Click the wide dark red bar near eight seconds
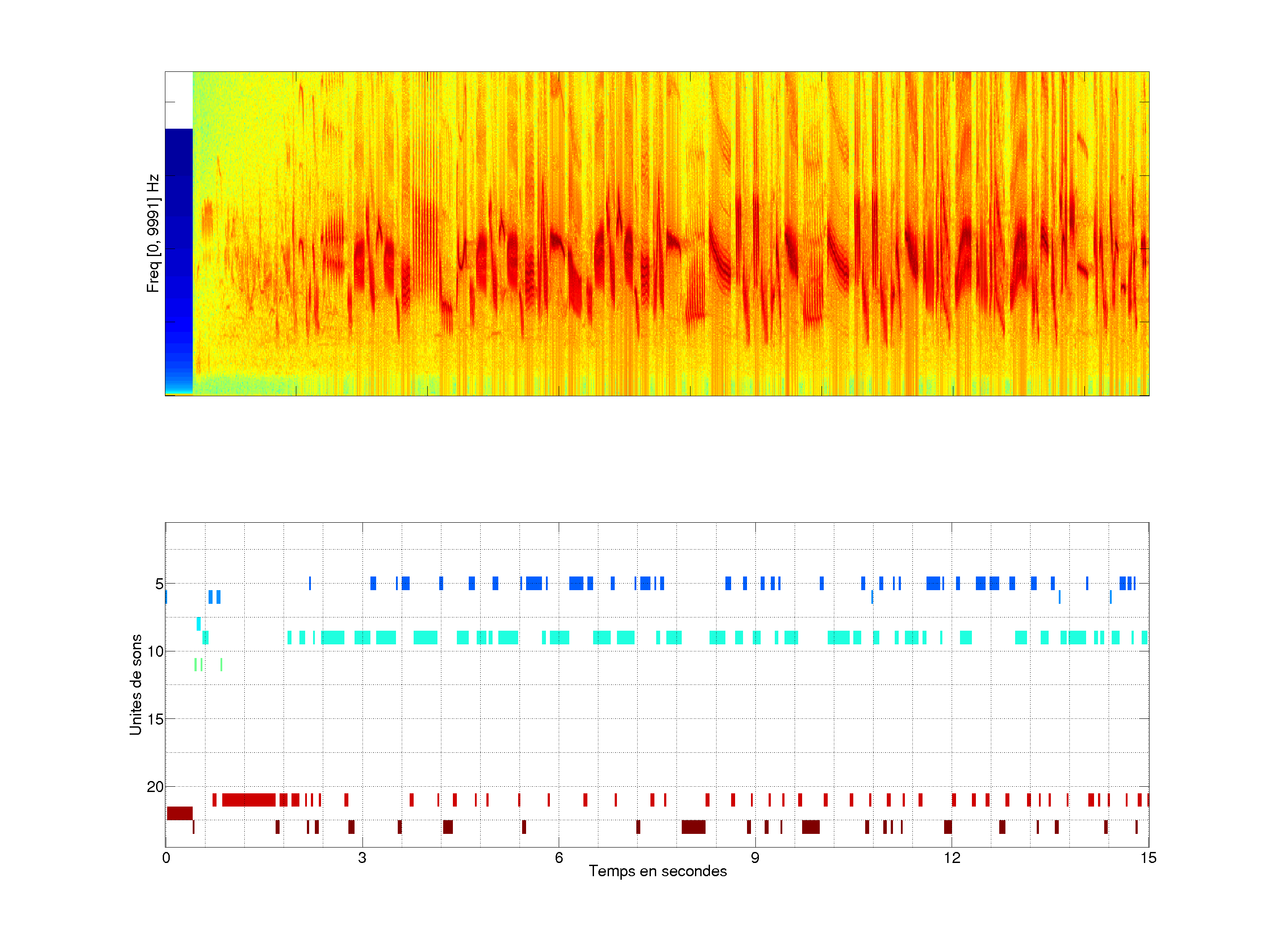Screen dimensions: 1270x952 pyautogui.click(x=693, y=827)
